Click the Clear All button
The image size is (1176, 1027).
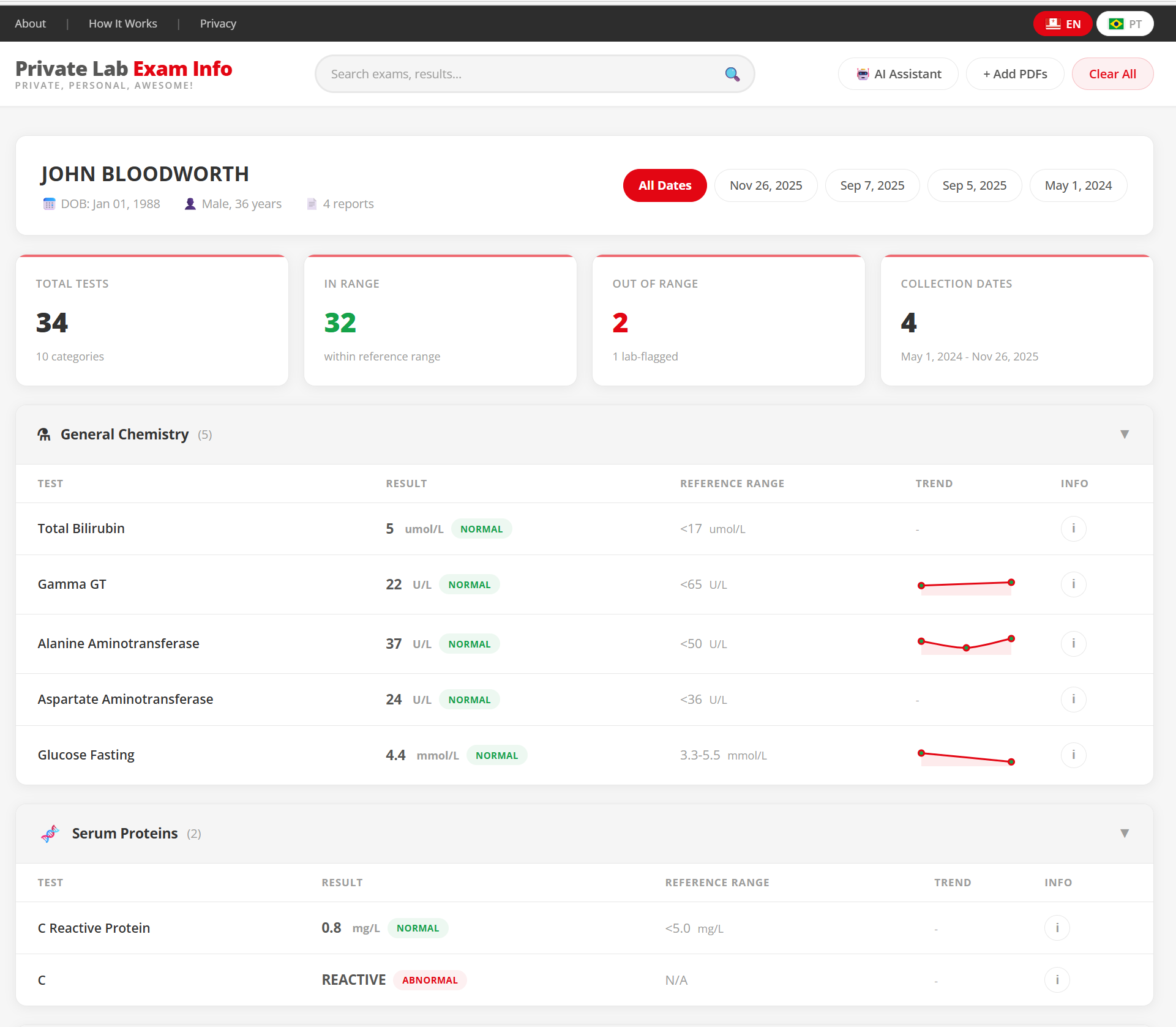[1112, 74]
